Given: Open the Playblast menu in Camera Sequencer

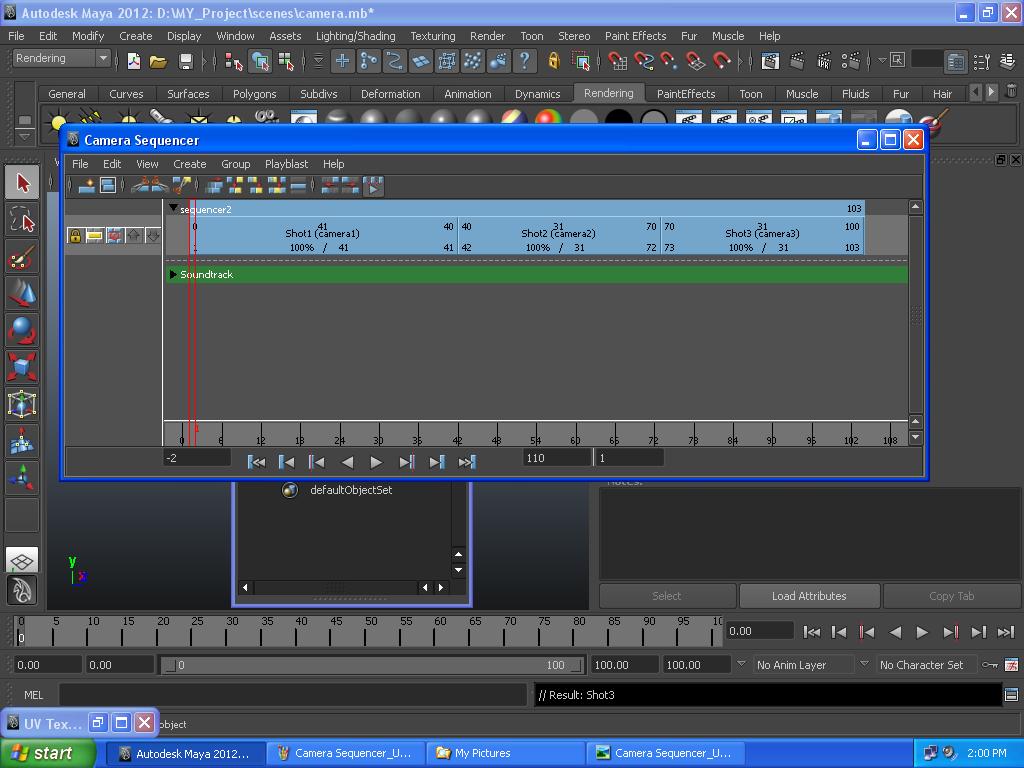Looking at the screenshot, I should pos(286,164).
